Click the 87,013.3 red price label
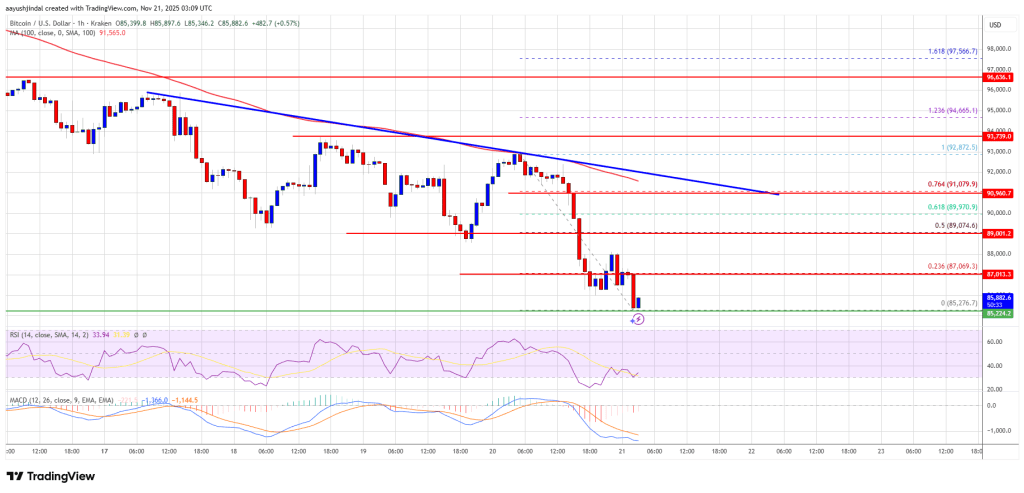Screen dimensions: 1024x493 [x=1001, y=273]
